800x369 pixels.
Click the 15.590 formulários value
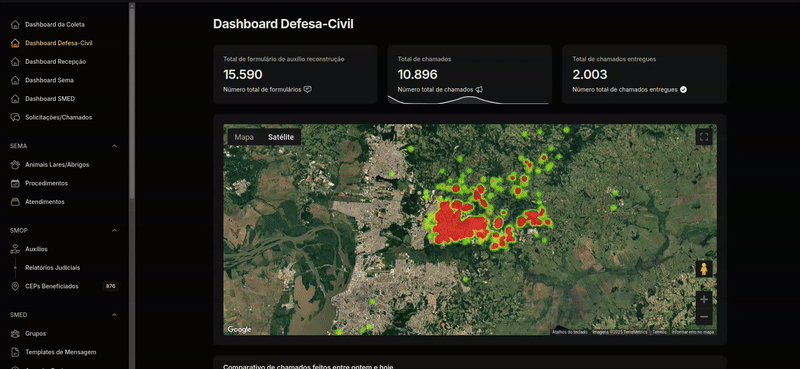tap(243, 75)
